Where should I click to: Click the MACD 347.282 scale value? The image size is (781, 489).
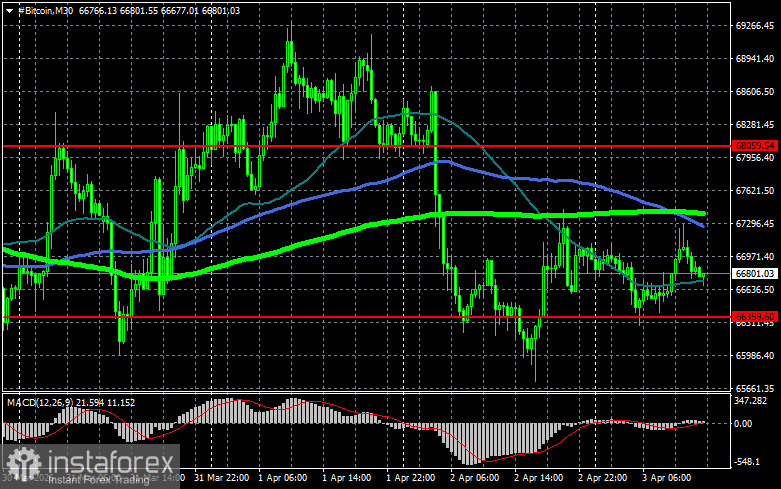pos(751,400)
